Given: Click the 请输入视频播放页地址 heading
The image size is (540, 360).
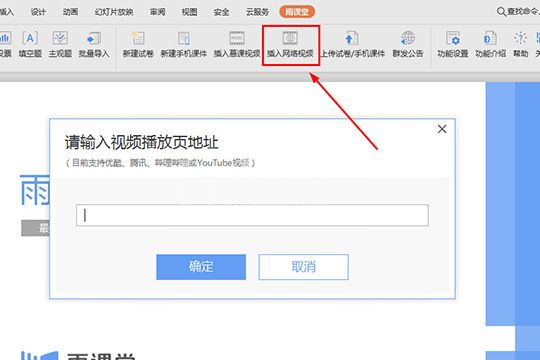Looking at the screenshot, I should tap(142, 143).
